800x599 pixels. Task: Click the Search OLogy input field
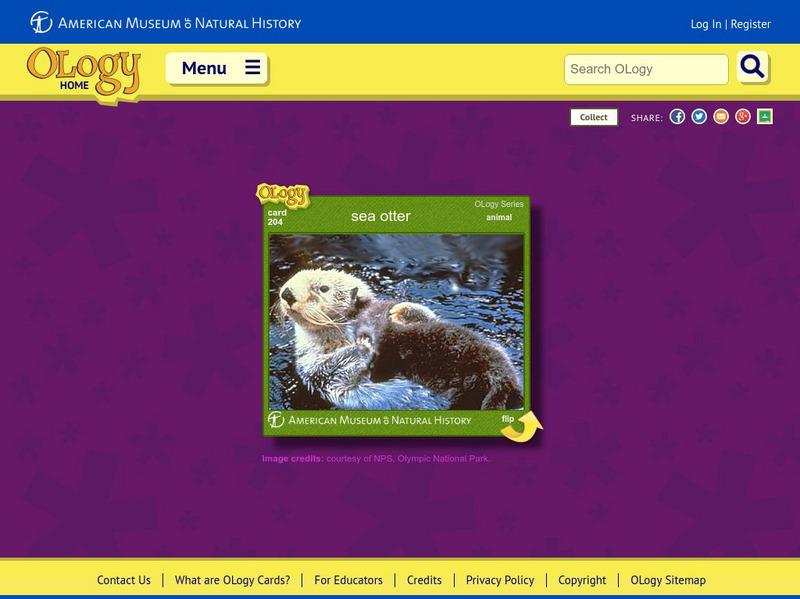click(x=645, y=69)
